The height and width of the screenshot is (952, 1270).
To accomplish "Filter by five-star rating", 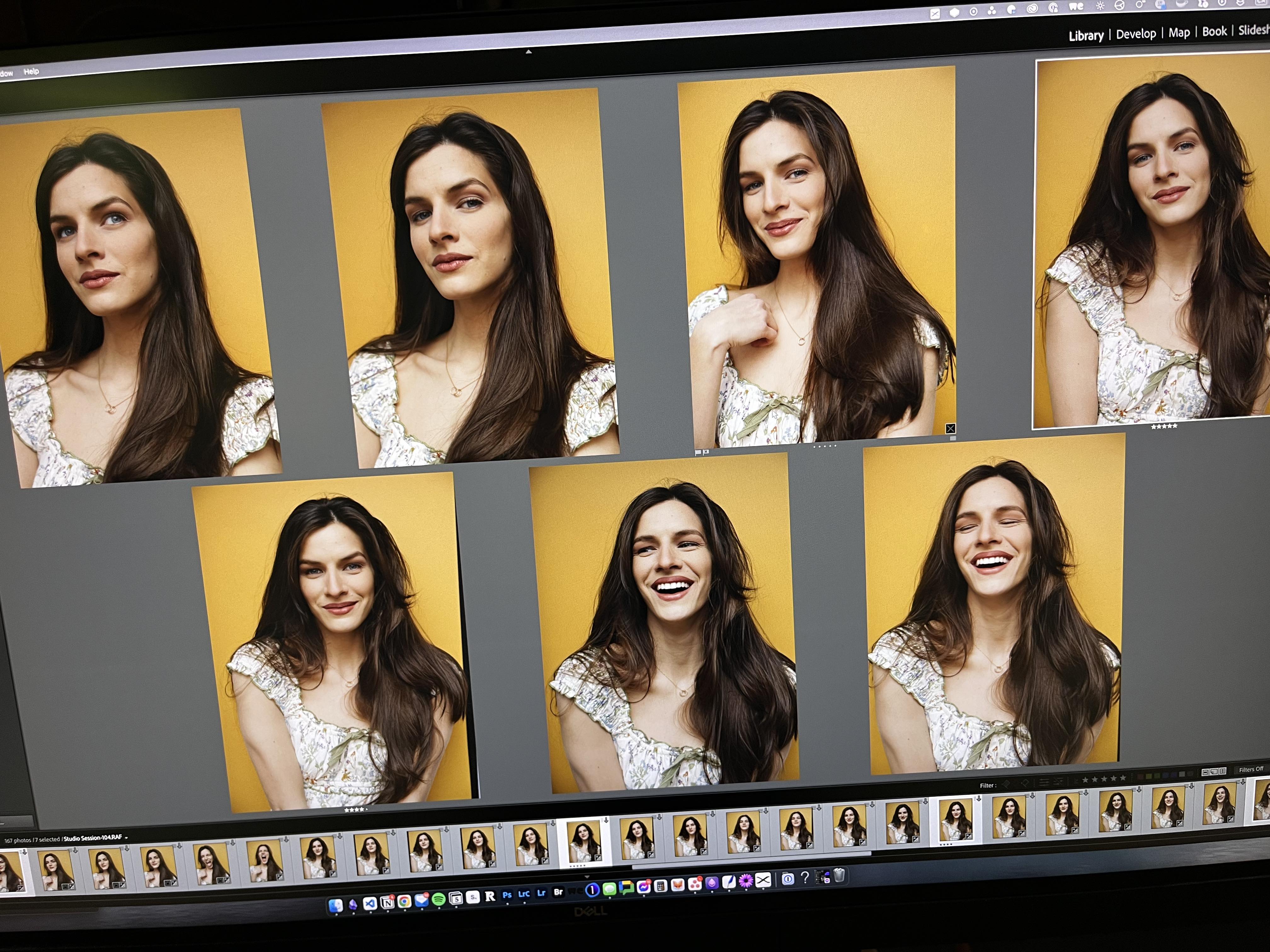I will click(1123, 778).
